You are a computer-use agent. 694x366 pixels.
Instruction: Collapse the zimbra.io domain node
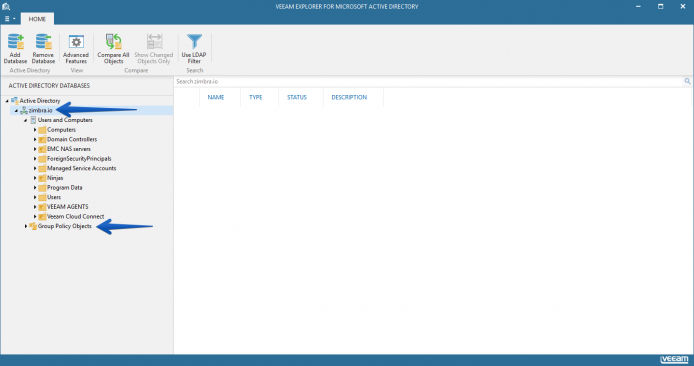point(16,111)
